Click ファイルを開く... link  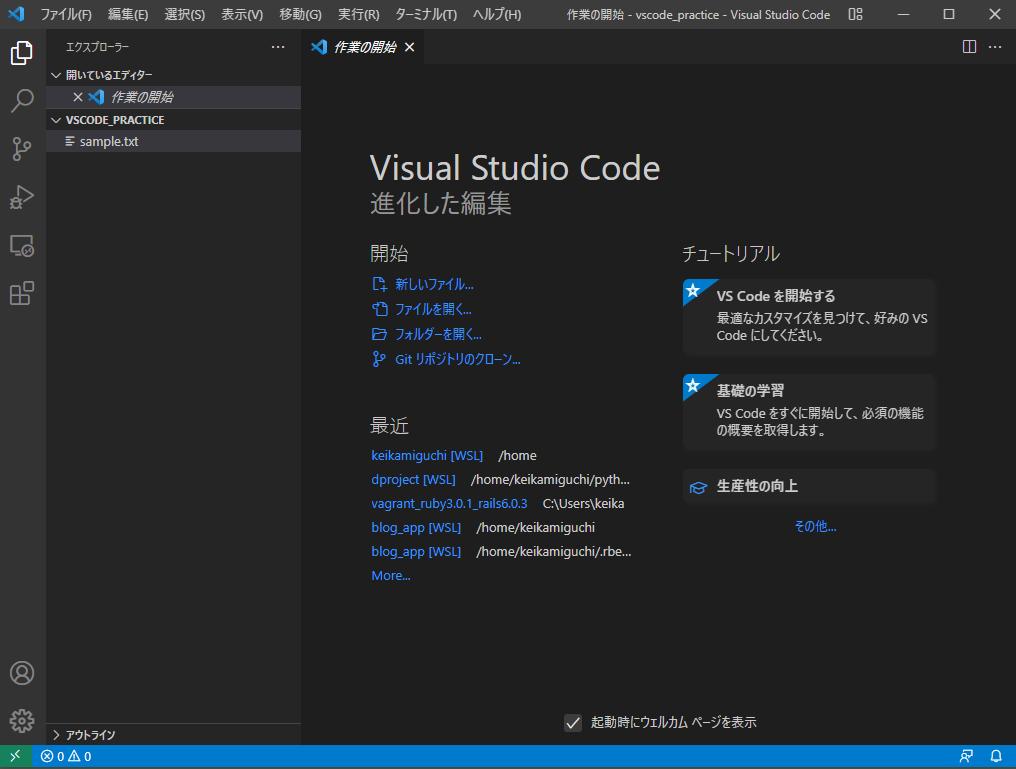point(433,309)
